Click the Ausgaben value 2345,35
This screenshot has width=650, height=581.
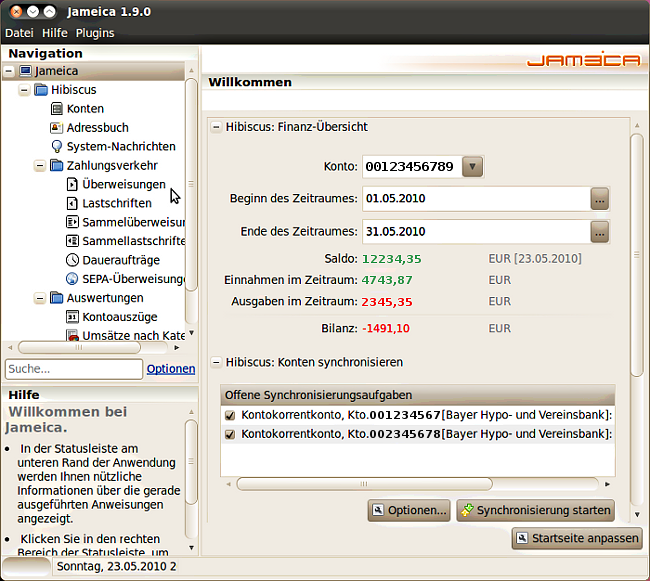click(387, 302)
